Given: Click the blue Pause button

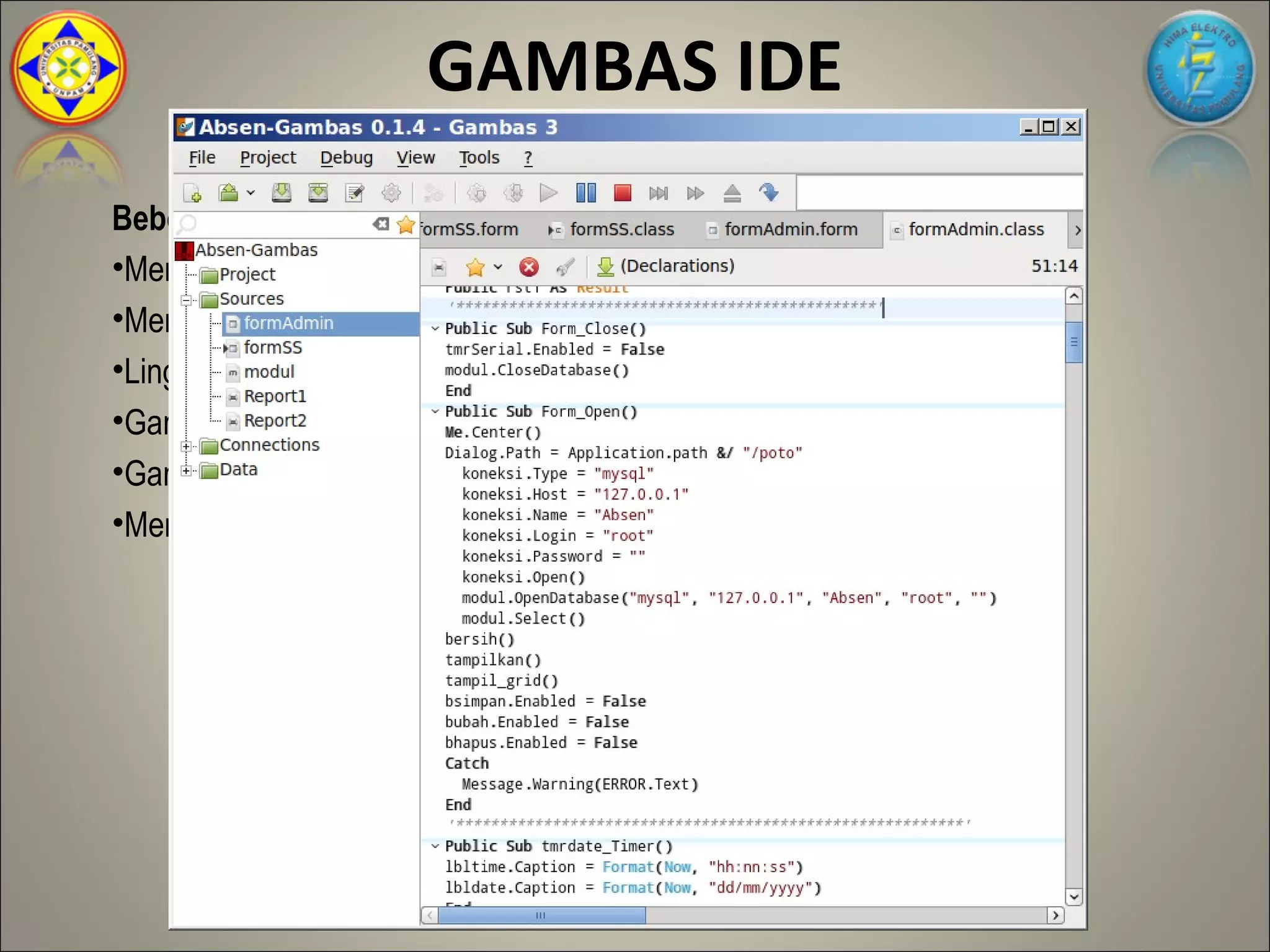Looking at the screenshot, I should 586,193.
